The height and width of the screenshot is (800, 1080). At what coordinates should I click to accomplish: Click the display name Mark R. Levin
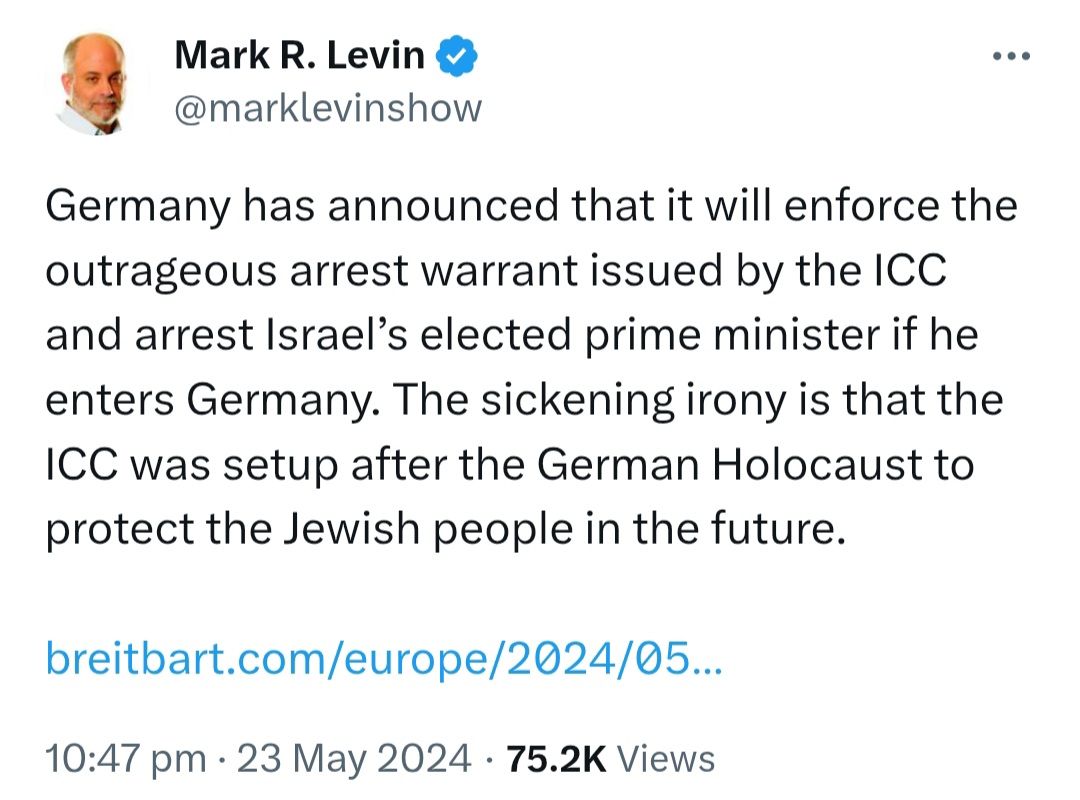(x=300, y=55)
